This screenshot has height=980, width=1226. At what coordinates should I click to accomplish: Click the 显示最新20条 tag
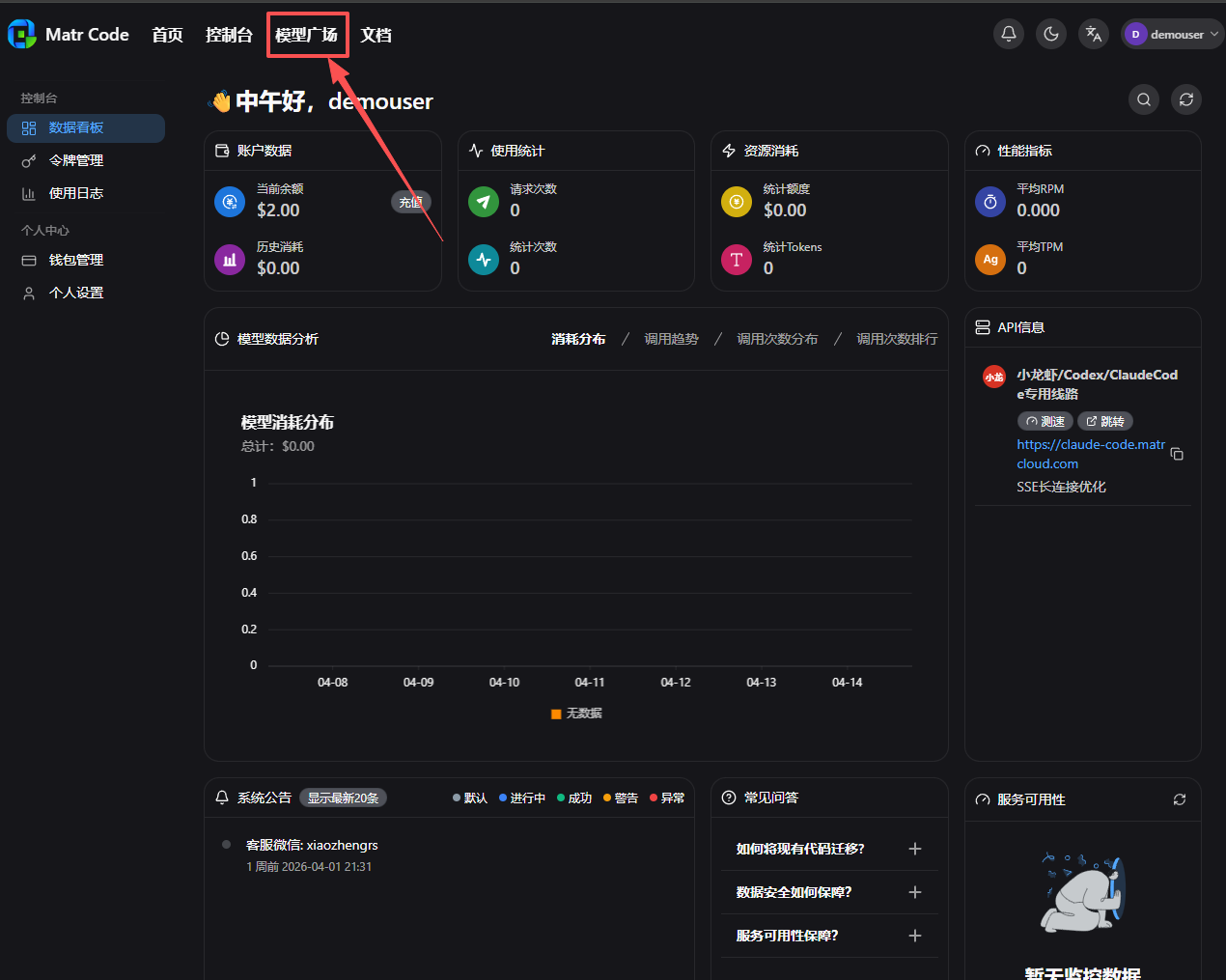(343, 798)
